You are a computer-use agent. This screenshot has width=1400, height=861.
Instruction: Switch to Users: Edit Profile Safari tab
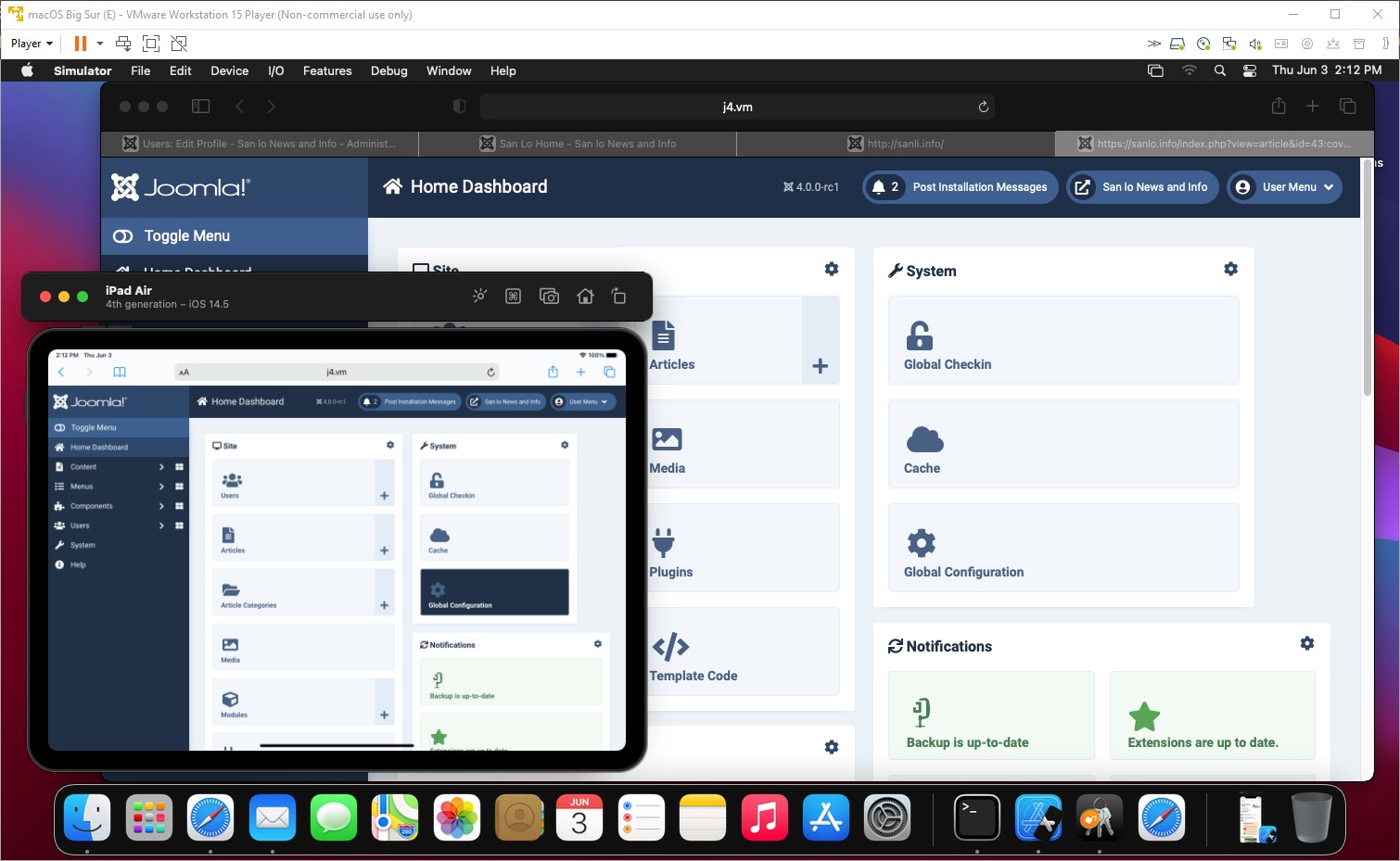260,144
